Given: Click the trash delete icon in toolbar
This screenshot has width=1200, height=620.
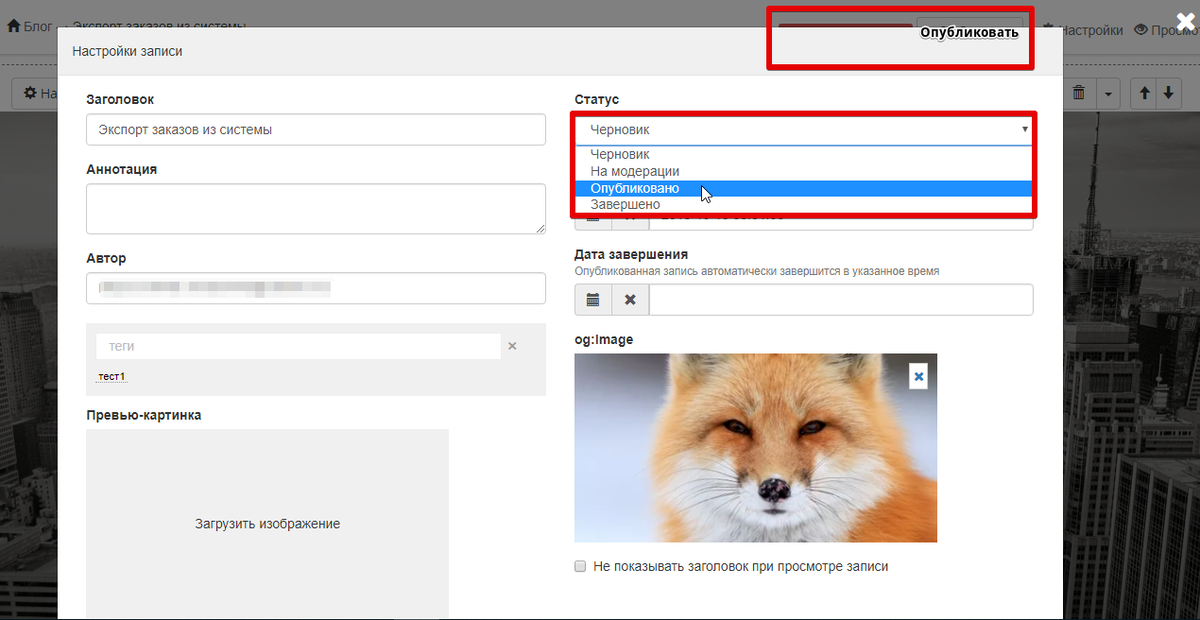Looking at the screenshot, I should 1078,93.
